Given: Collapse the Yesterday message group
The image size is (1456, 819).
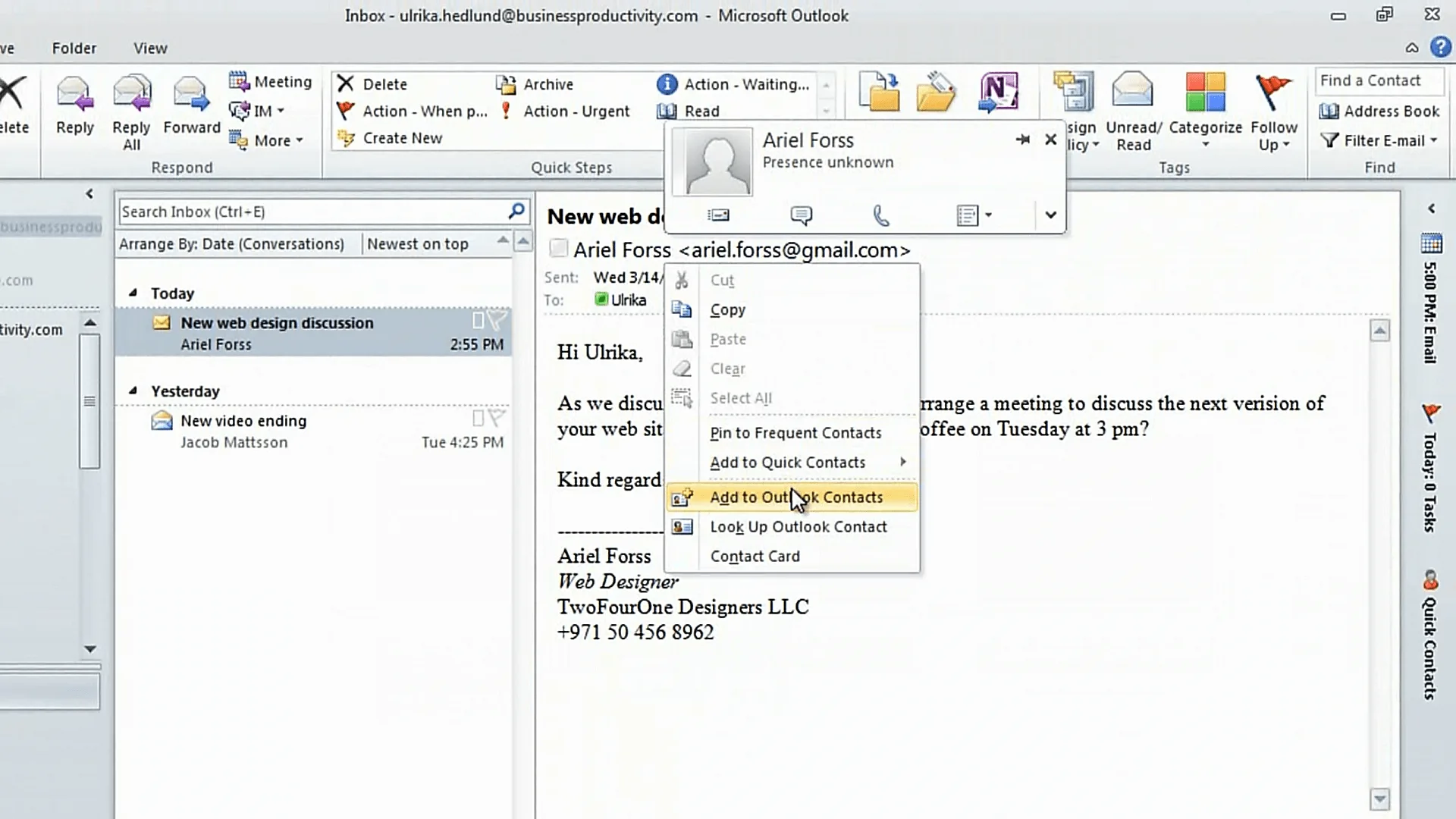Looking at the screenshot, I should click(133, 391).
